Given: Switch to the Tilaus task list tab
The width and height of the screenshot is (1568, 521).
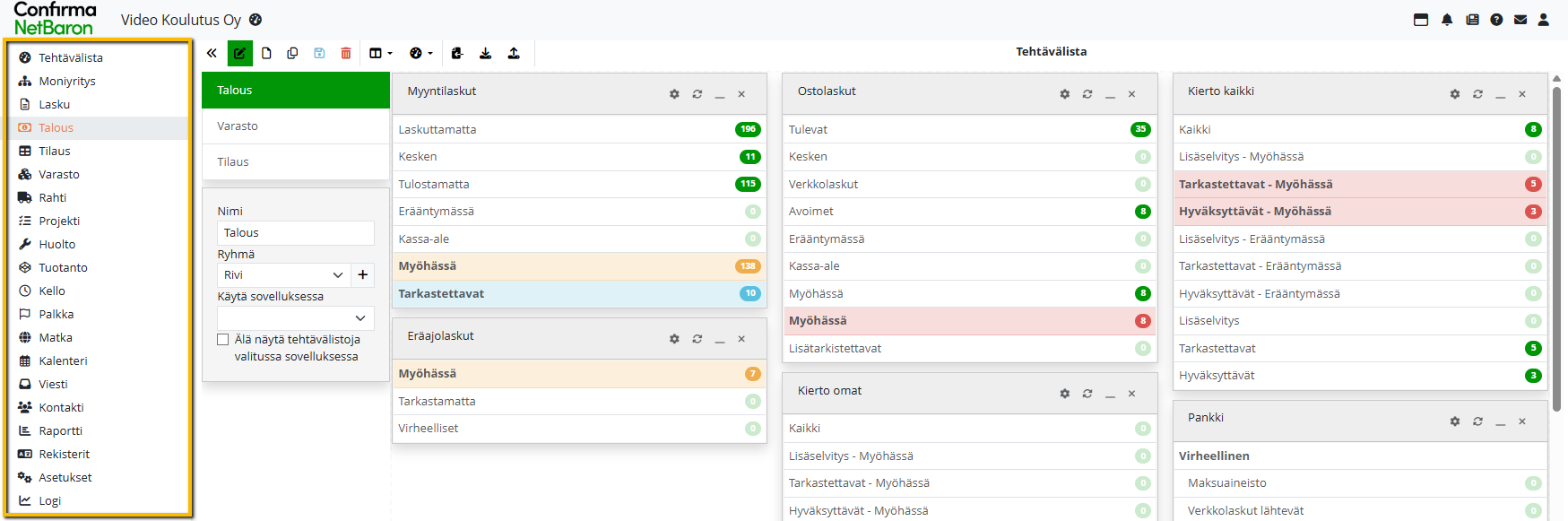Looking at the screenshot, I should tap(233, 162).
